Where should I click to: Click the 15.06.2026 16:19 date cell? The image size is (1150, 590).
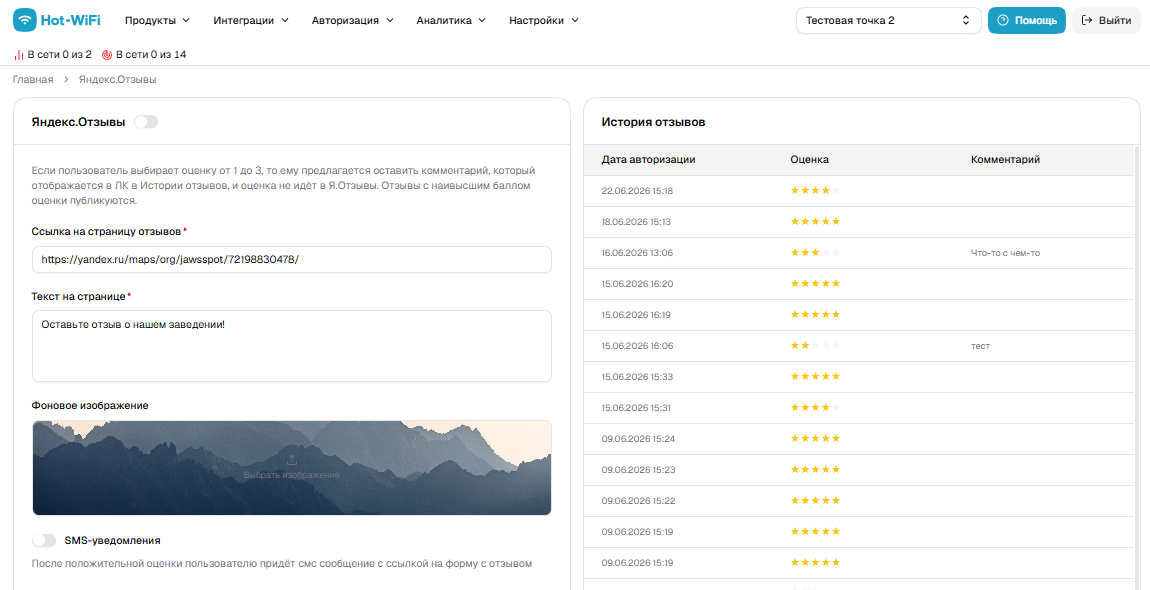click(637, 315)
